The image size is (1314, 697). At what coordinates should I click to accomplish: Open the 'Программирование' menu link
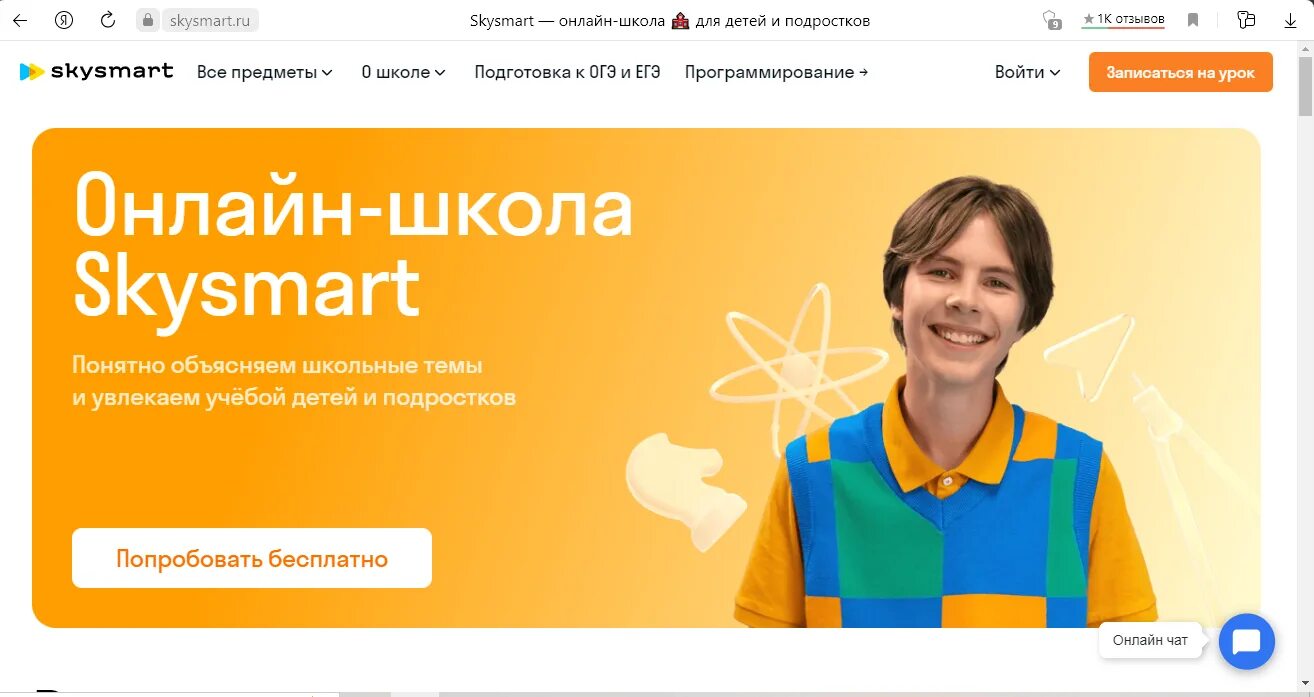coord(776,72)
